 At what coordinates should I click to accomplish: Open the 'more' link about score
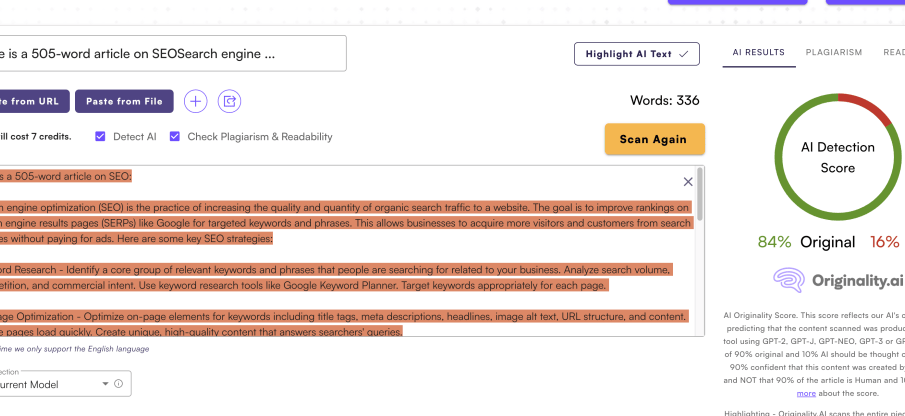pos(806,393)
